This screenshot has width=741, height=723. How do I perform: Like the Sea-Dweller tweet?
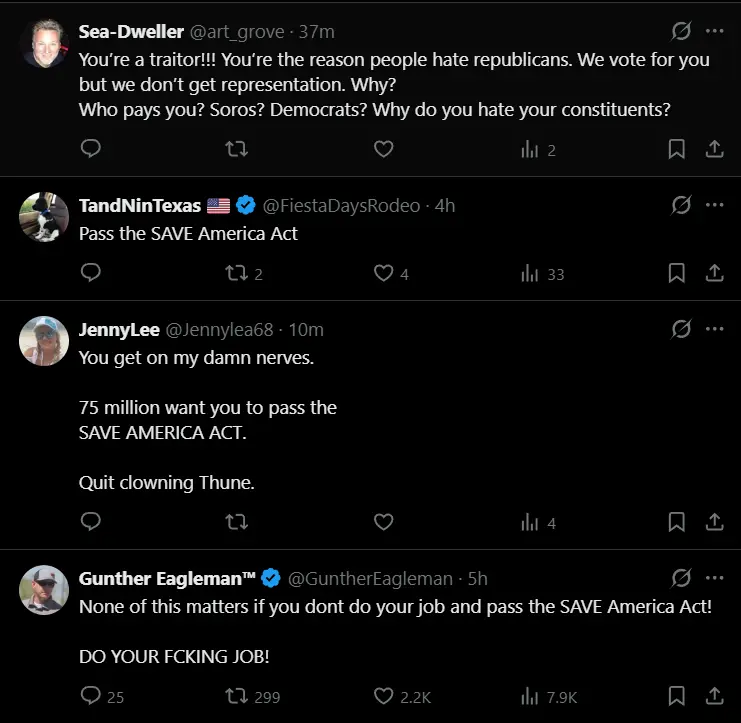pos(383,149)
